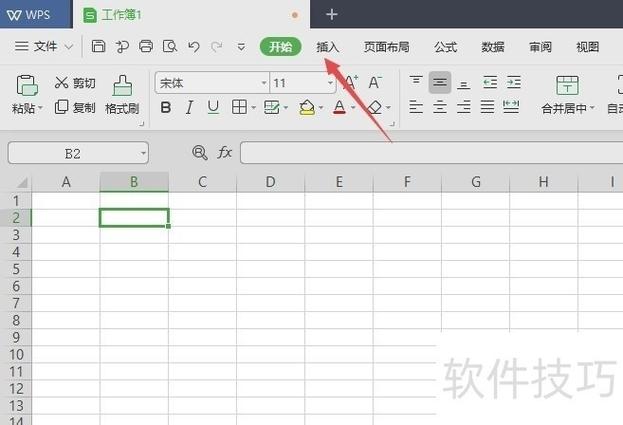Align text left
This screenshot has height=425, width=623.
[x=416, y=107]
